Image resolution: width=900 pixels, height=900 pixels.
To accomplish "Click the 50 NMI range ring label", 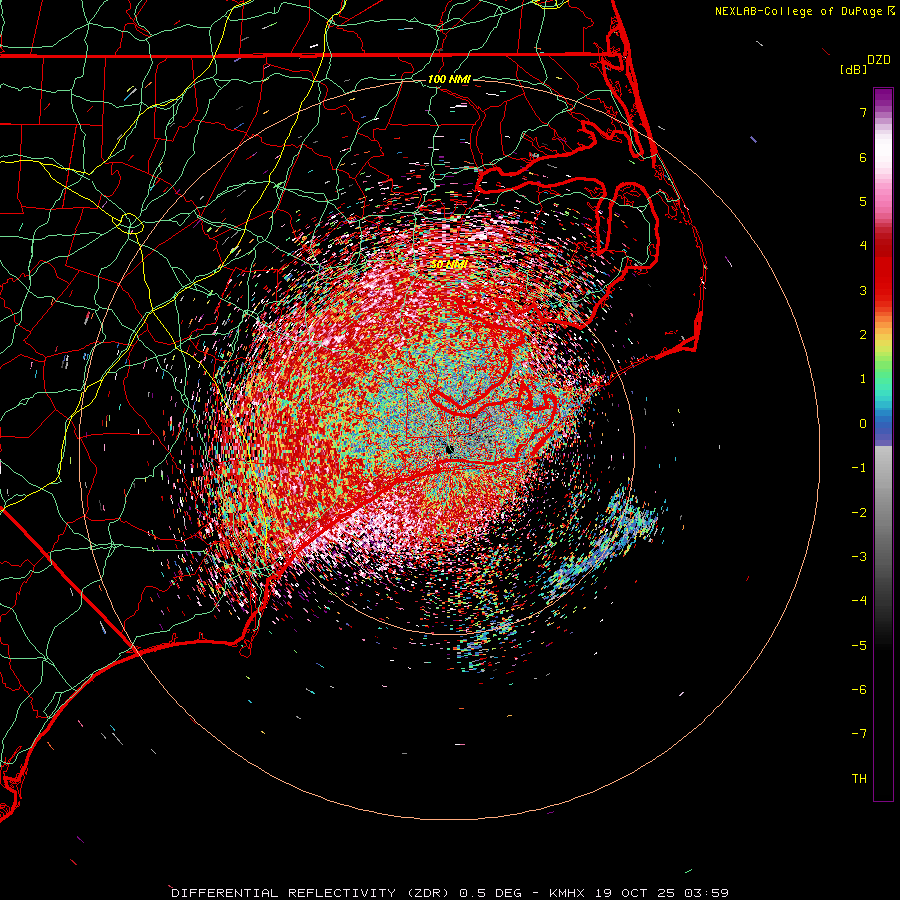I will [x=449, y=265].
